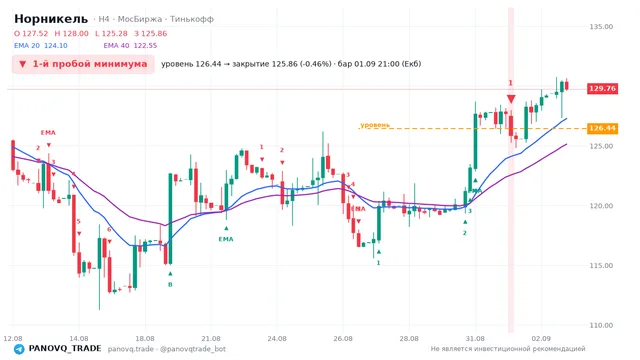
Task: Click the red EMA marker label near 12.08
Action: [x=48, y=133]
